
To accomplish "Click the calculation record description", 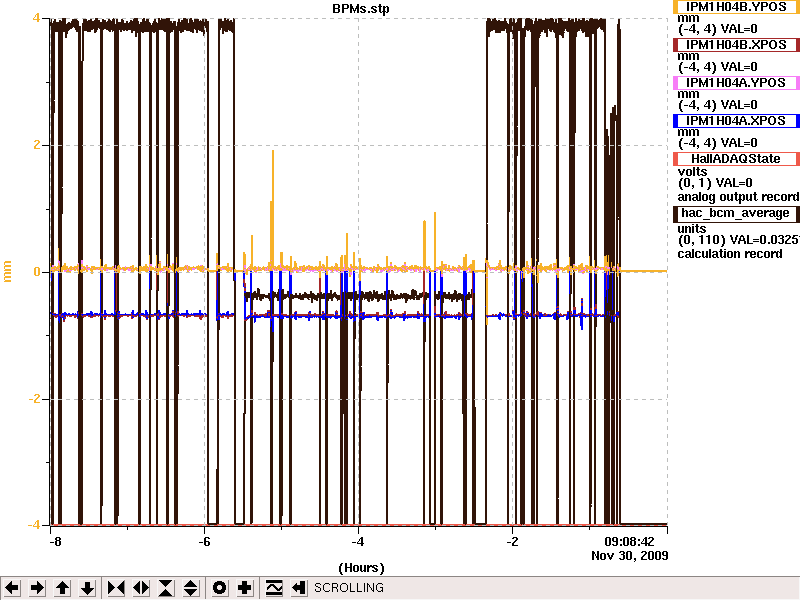I will pyautogui.click(x=730, y=254).
